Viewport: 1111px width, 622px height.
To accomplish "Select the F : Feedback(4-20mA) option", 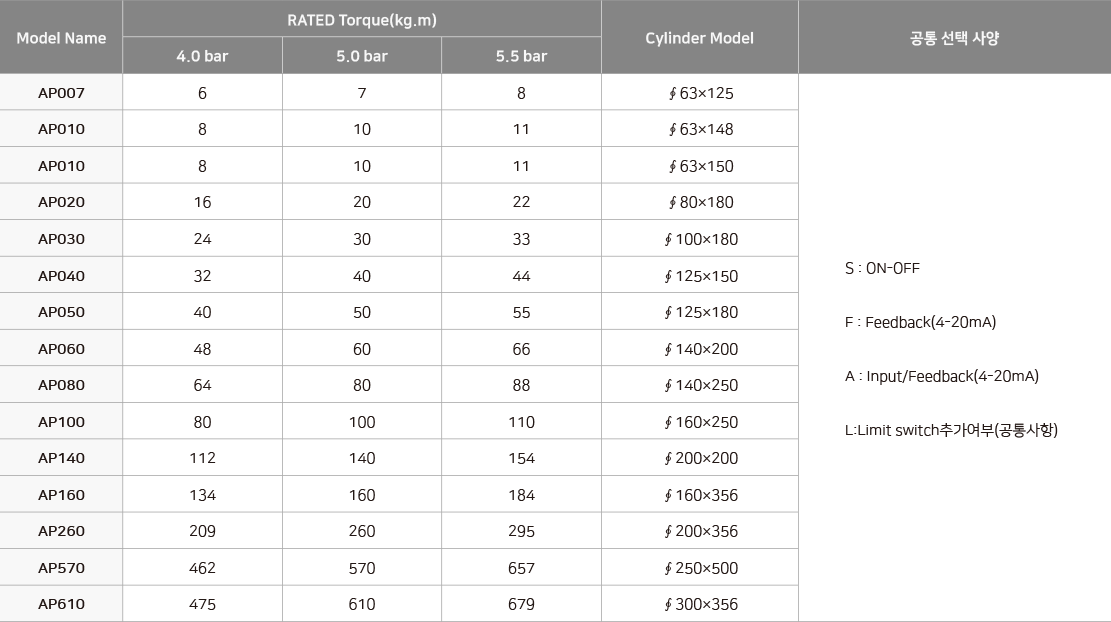I will click(x=920, y=322).
